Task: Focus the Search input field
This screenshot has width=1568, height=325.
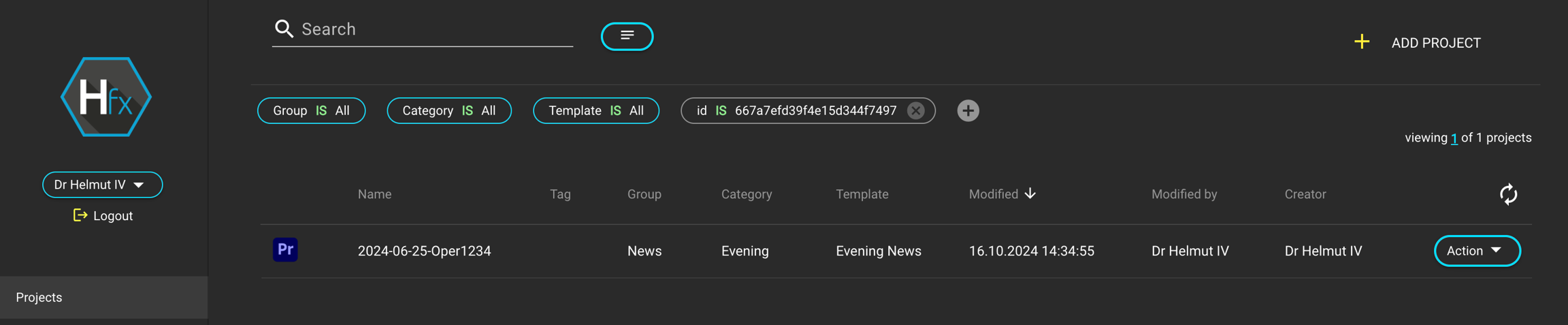Action: [x=436, y=29]
